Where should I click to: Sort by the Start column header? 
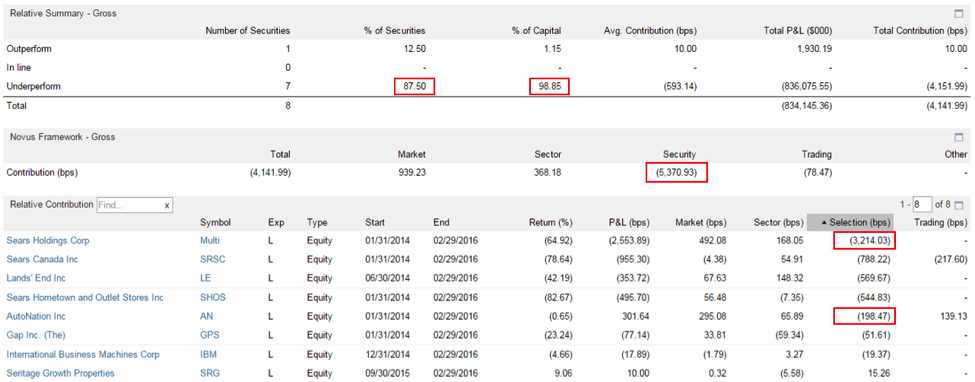tap(375, 222)
